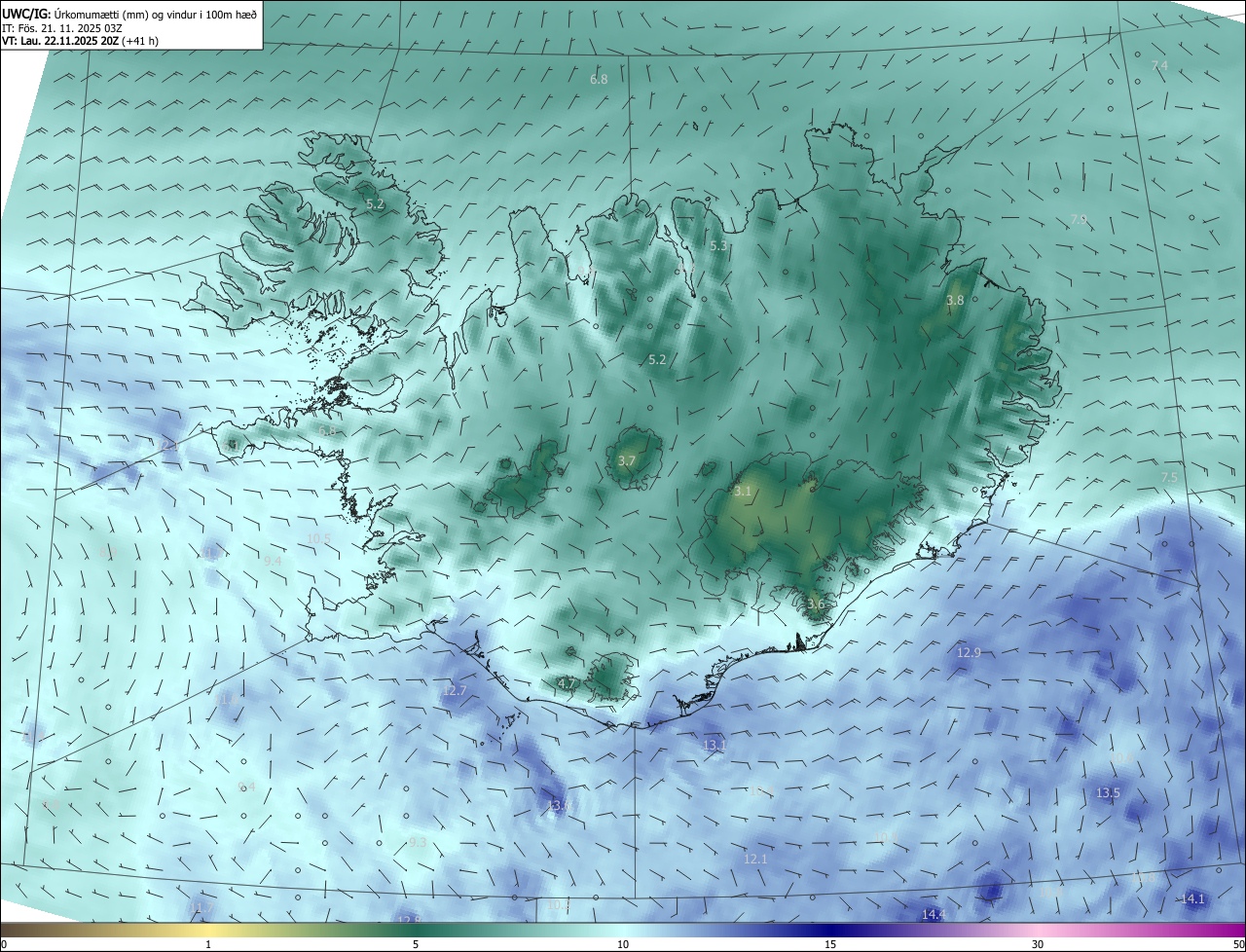Image resolution: width=1246 pixels, height=952 pixels.
Task: Click the 5.2 value in north-central Iceland
Action: click(x=657, y=359)
